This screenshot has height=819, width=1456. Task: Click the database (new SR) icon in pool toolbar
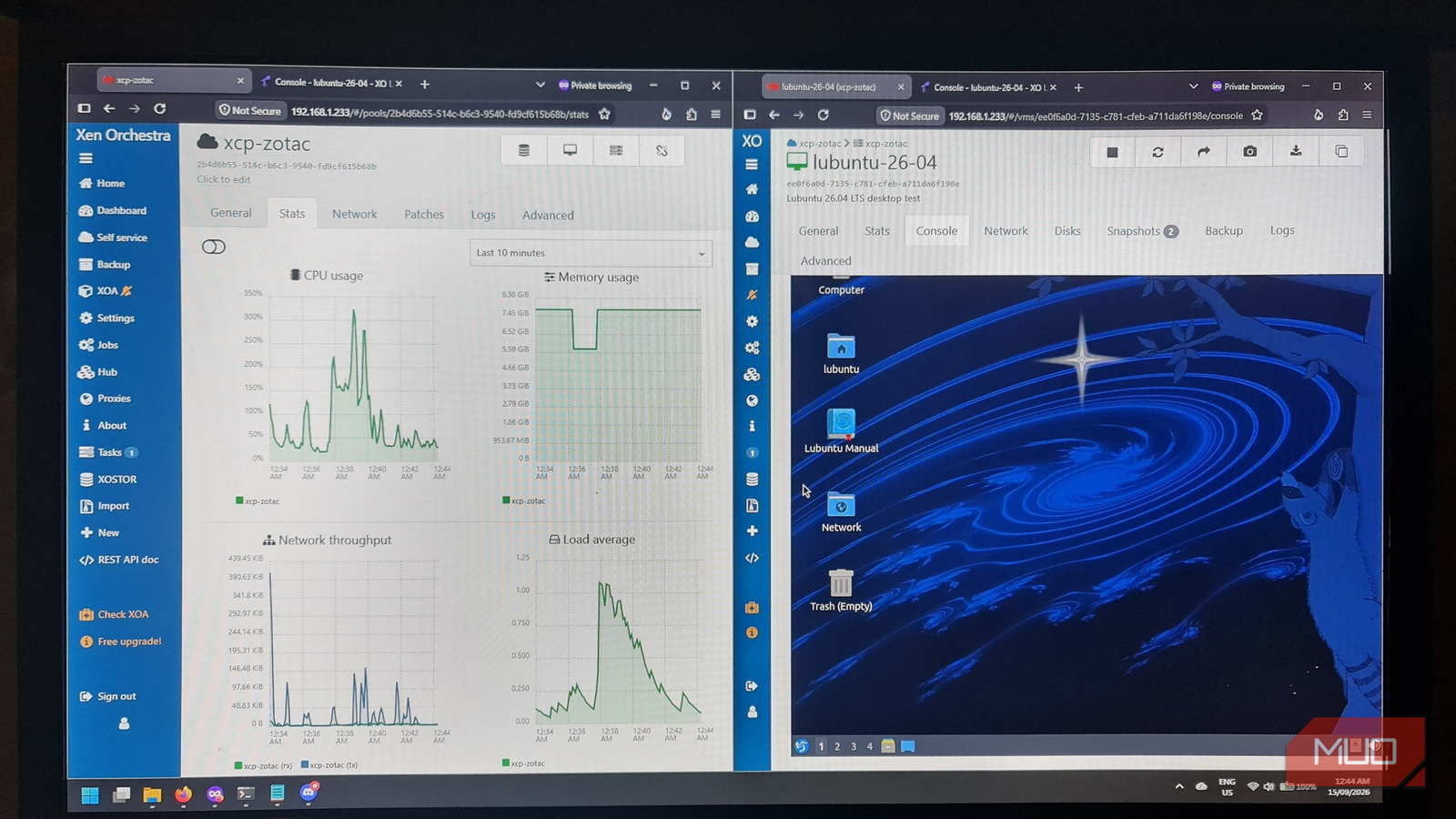point(524,150)
